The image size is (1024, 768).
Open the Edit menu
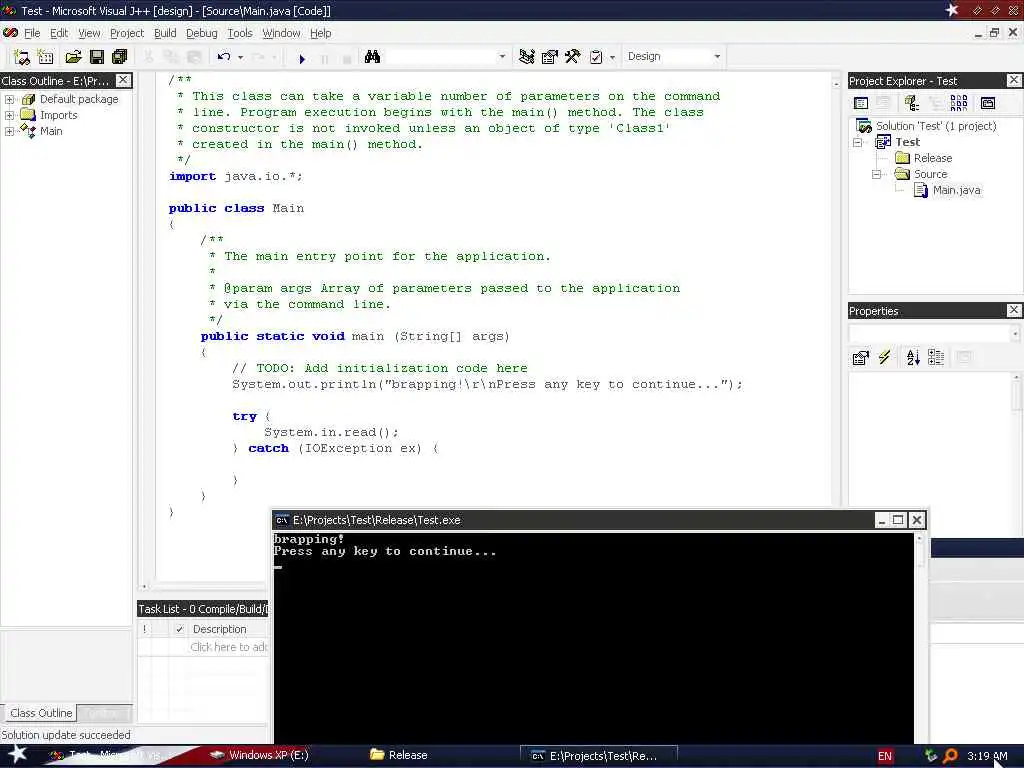[x=59, y=33]
